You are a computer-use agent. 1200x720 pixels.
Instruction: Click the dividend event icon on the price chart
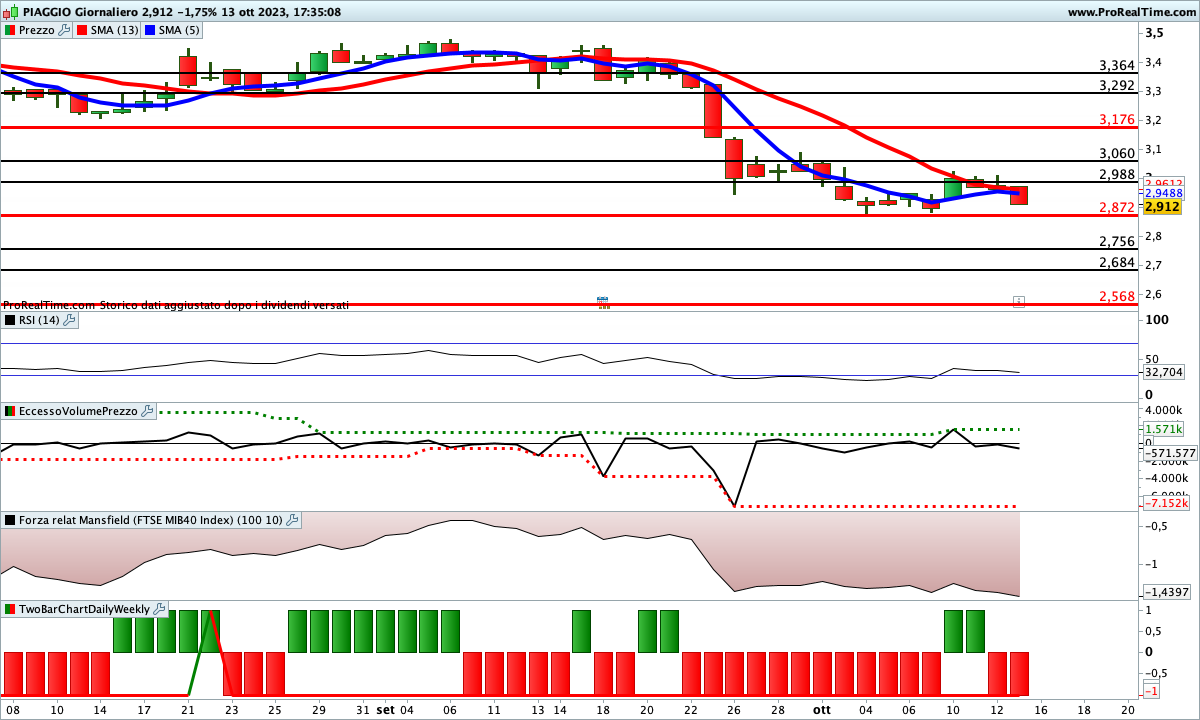click(603, 301)
